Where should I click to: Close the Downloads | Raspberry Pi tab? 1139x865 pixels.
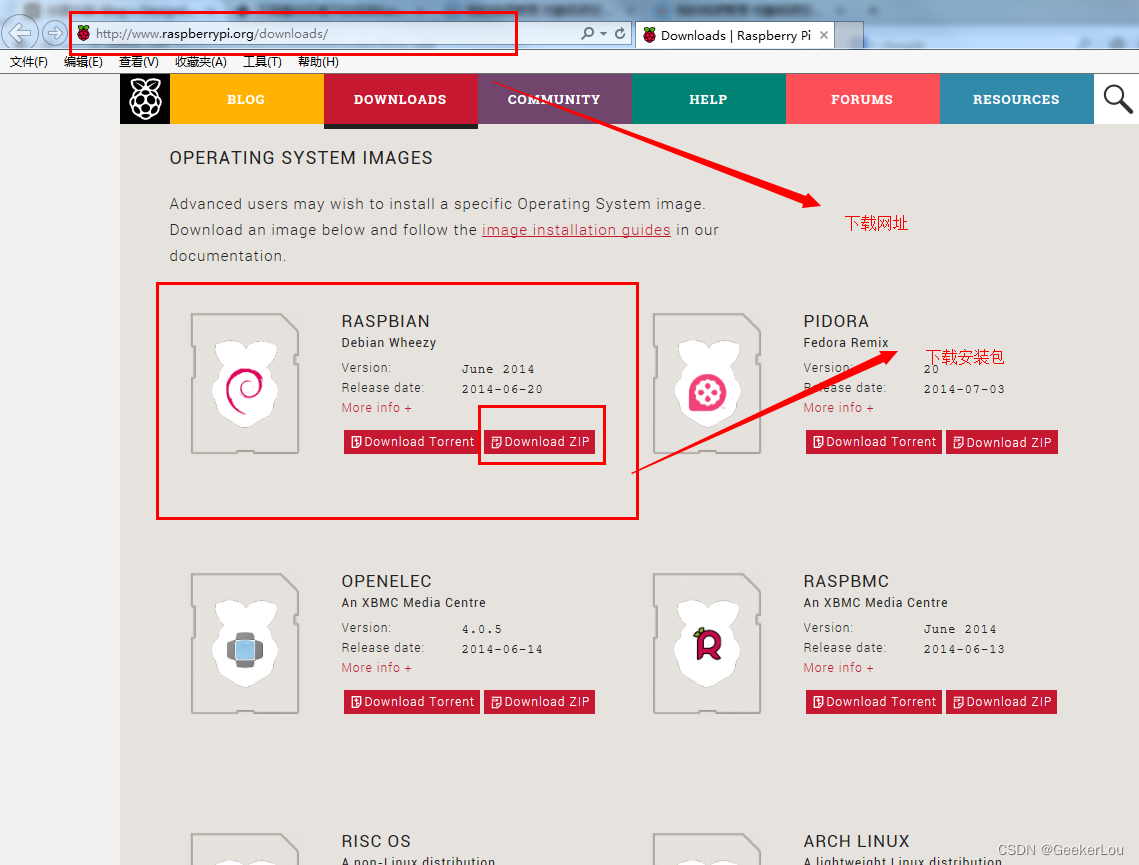click(x=823, y=35)
